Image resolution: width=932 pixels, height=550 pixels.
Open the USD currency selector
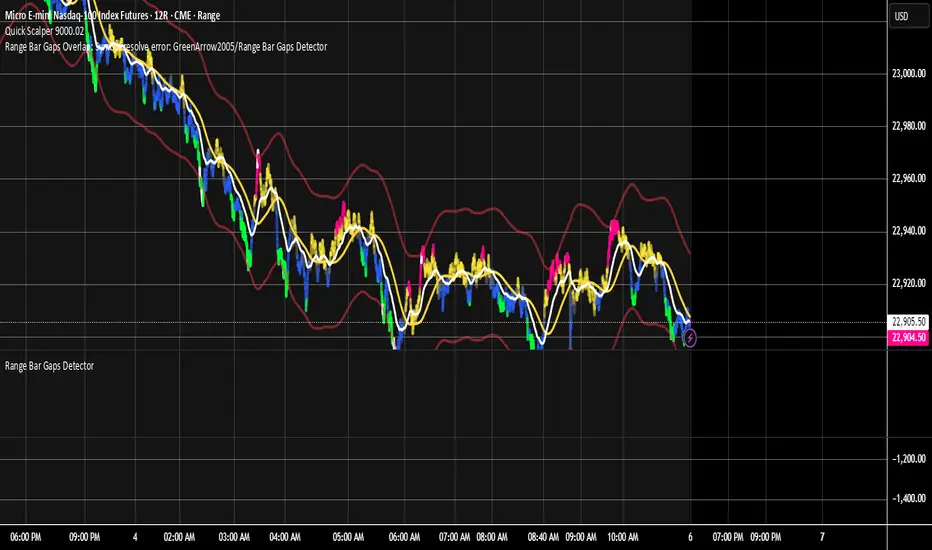(x=908, y=16)
